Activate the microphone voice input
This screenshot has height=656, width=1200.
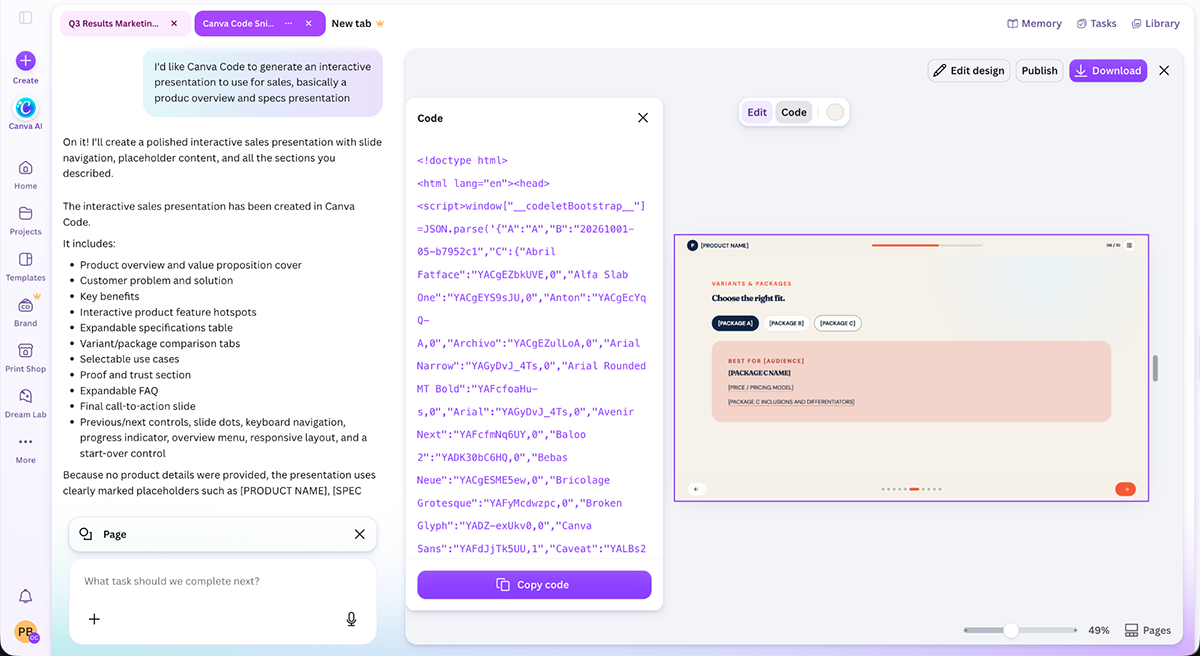[x=351, y=619]
